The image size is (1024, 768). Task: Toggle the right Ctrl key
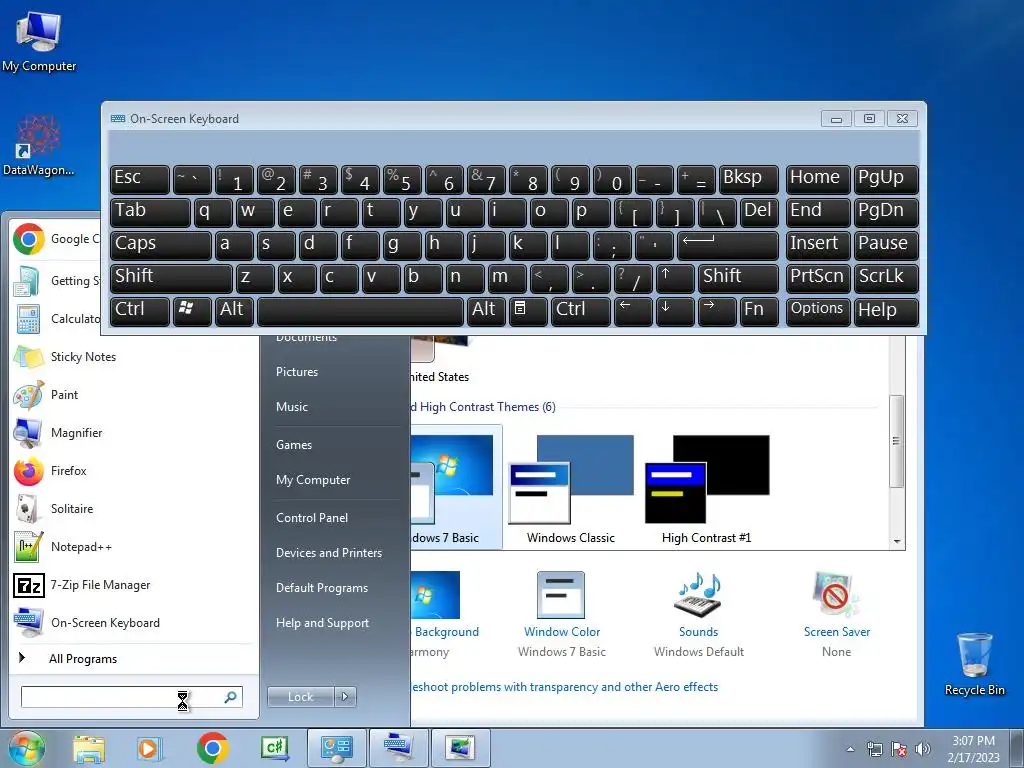click(x=581, y=310)
